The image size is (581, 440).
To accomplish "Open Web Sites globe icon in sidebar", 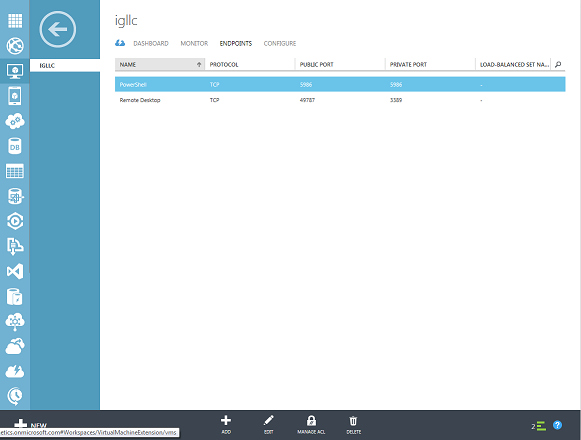I will coord(15,46).
